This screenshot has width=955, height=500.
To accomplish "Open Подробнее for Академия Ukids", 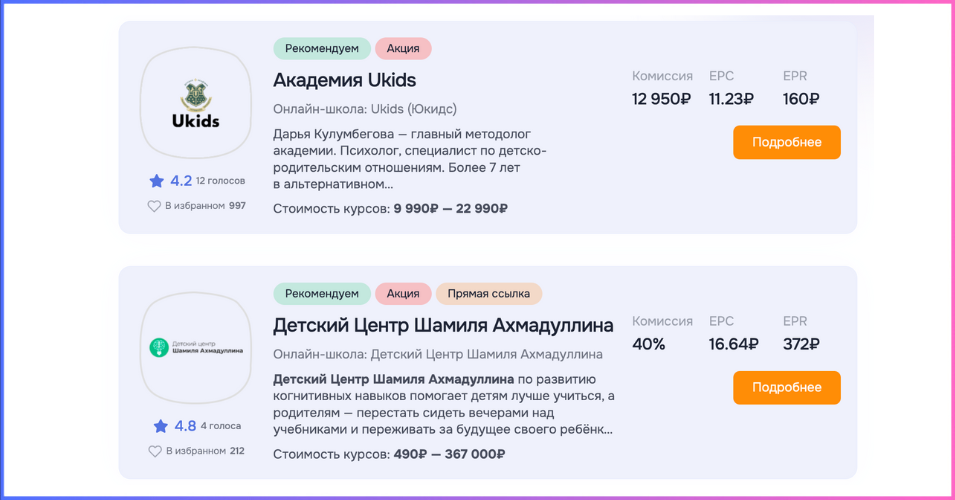I will coord(786,142).
